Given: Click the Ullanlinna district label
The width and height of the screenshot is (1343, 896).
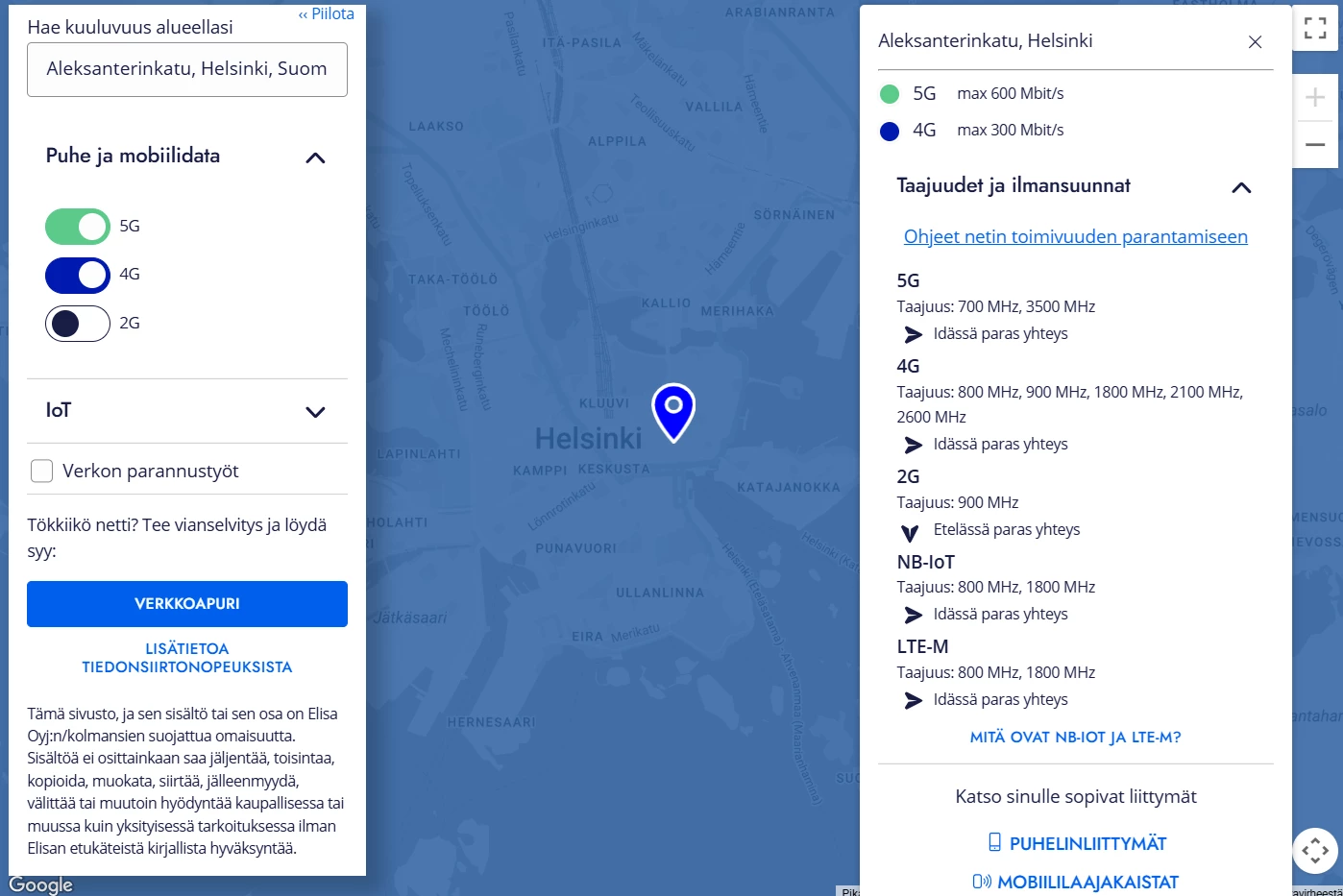Looking at the screenshot, I should 660,593.
